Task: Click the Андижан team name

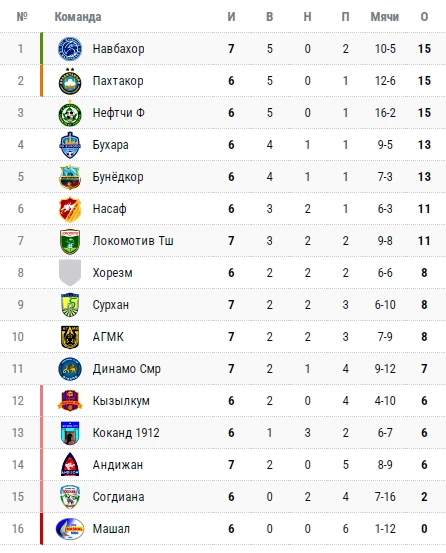Action: click(x=118, y=465)
